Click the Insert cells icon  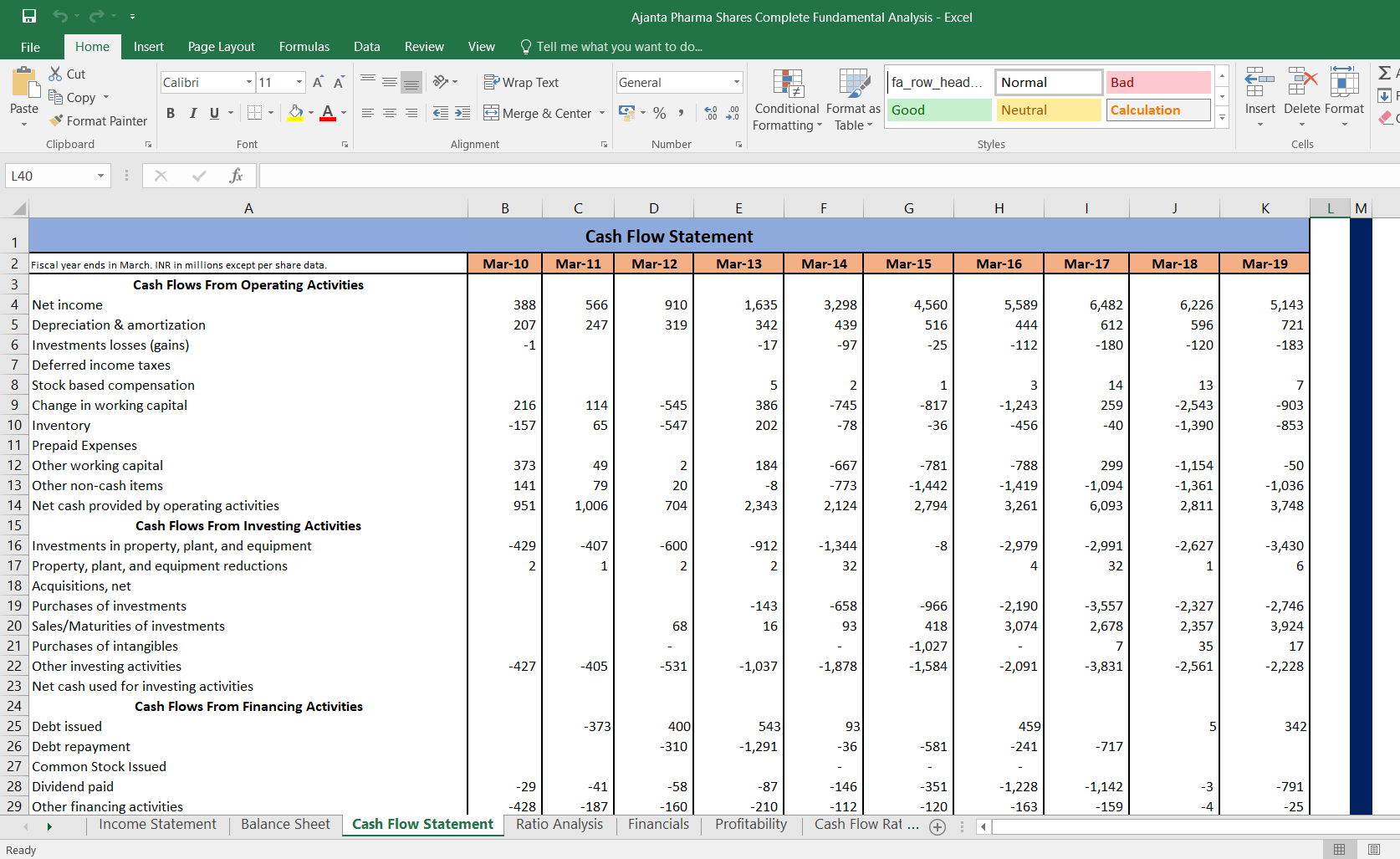pos(1259,83)
